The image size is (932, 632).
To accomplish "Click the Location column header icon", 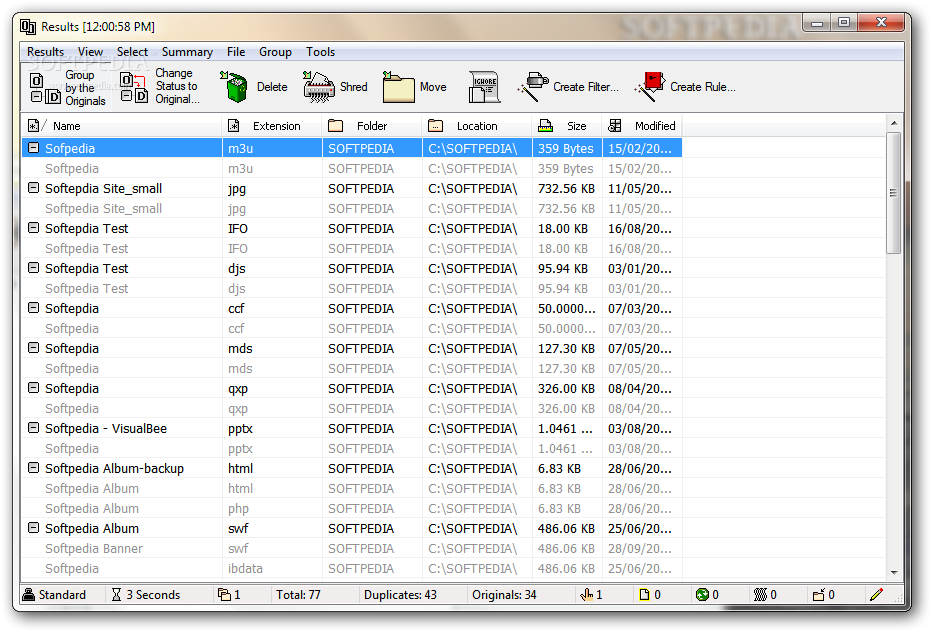I will 436,125.
